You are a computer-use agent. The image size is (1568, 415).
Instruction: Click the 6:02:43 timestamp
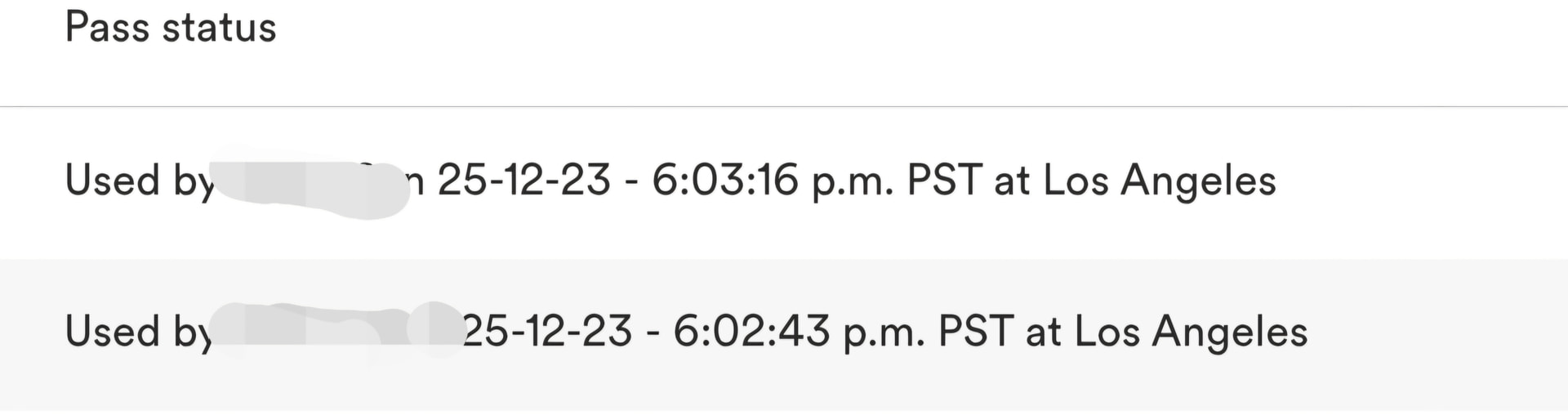click(751, 332)
